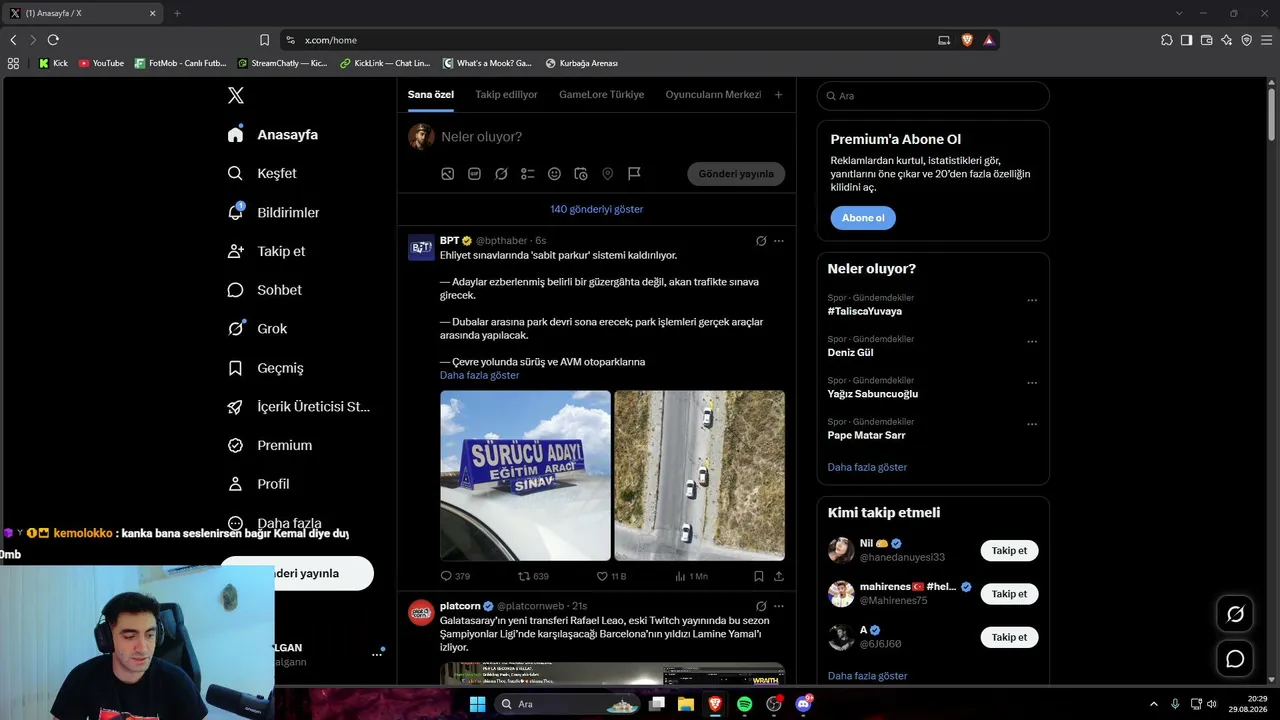The image size is (1280, 720).
Task: Open more options on BPT post
Action: pyautogui.click(x=779, y=241)
